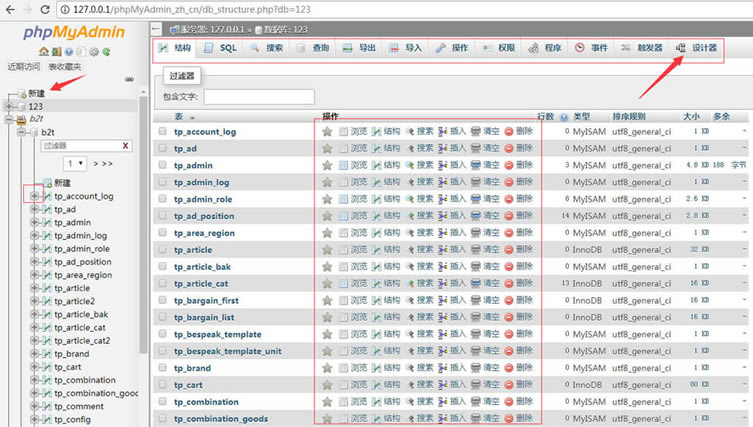Click the 近期访问 recent tables button
Image resolution: width=753 pixels, height=427 pixels.
pos(24,67)
